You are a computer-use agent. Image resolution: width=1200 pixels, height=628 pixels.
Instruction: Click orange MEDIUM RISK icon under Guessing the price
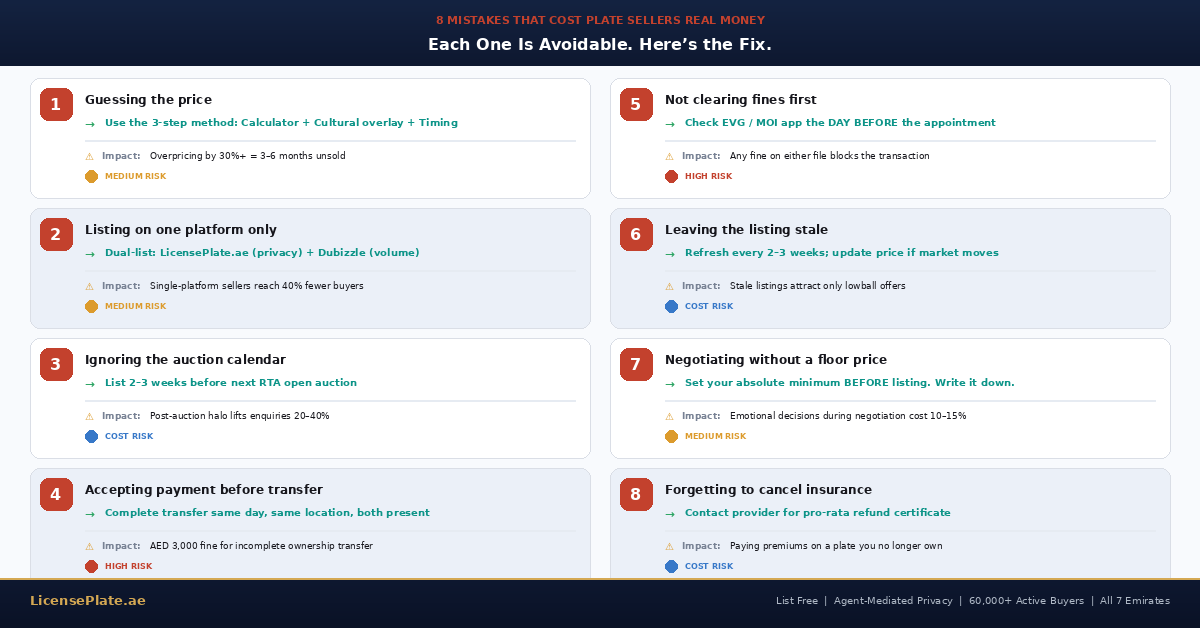click(91, 177)
